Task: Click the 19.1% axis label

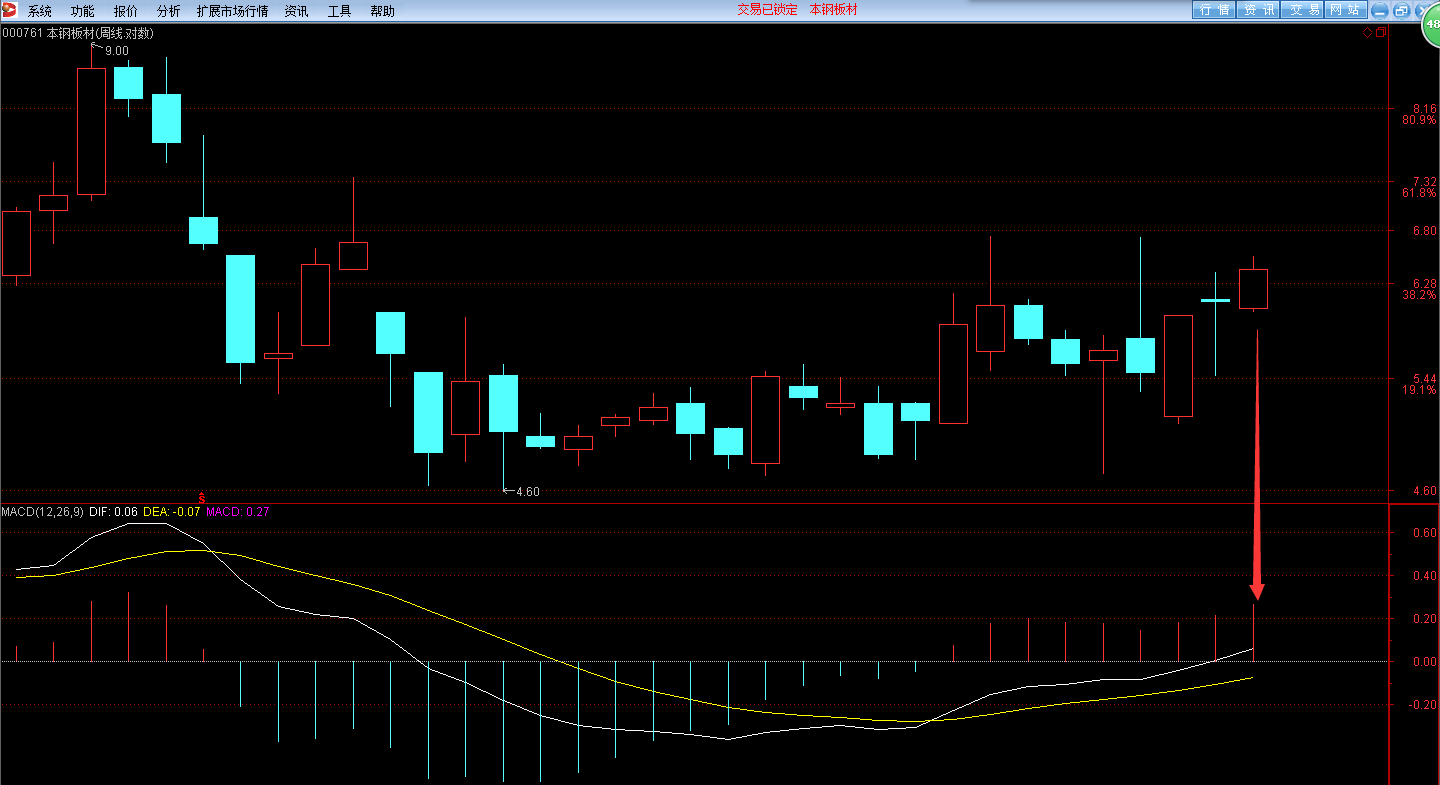Action: pyautogui.click(x=1419, y=391)
